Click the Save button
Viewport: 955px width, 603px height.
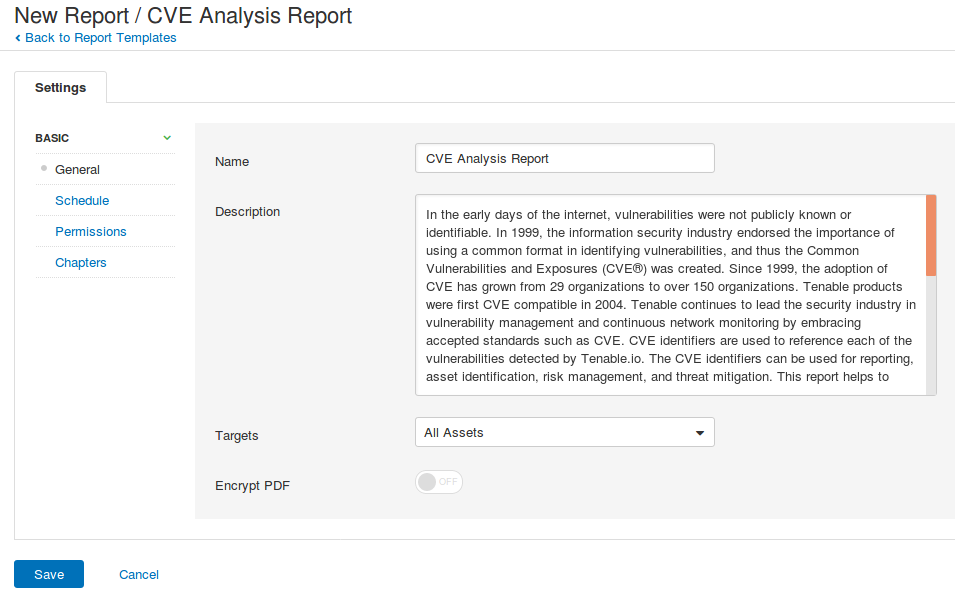(49, 574)
